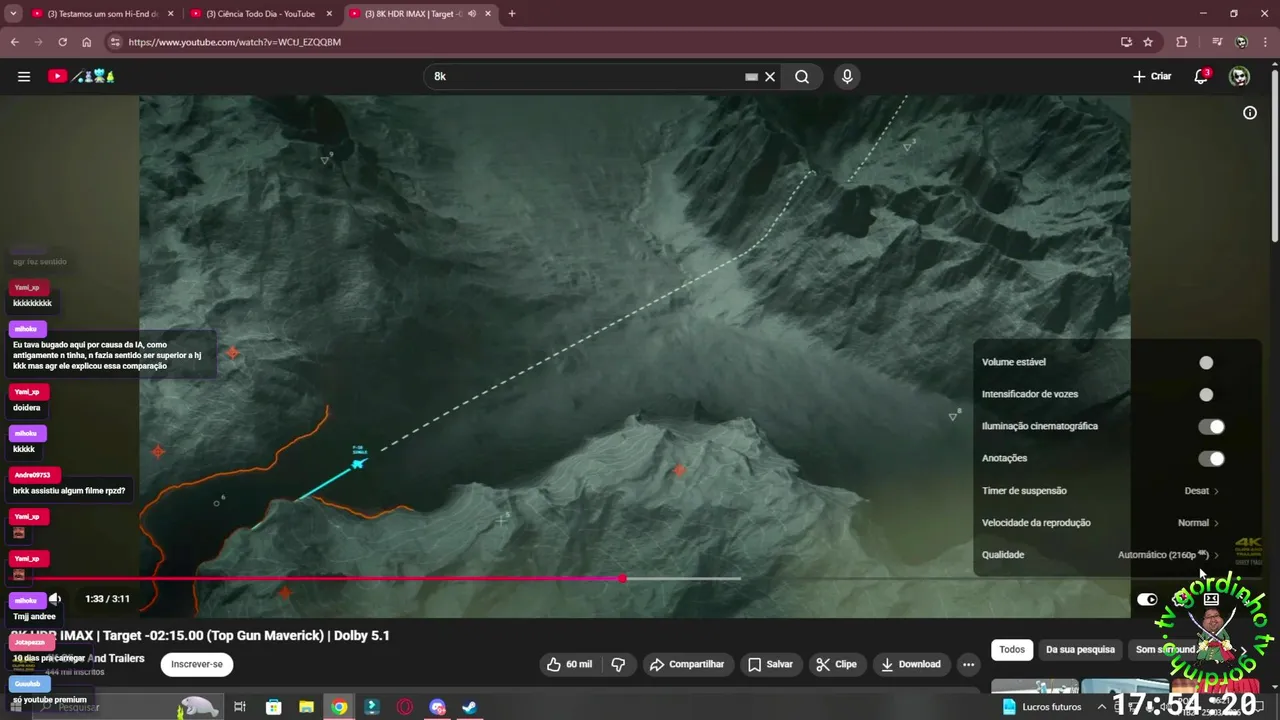This screenshot has width=1280, height=720.
Task: Open Chrome media controls icon
Action: click(1217, 42)
